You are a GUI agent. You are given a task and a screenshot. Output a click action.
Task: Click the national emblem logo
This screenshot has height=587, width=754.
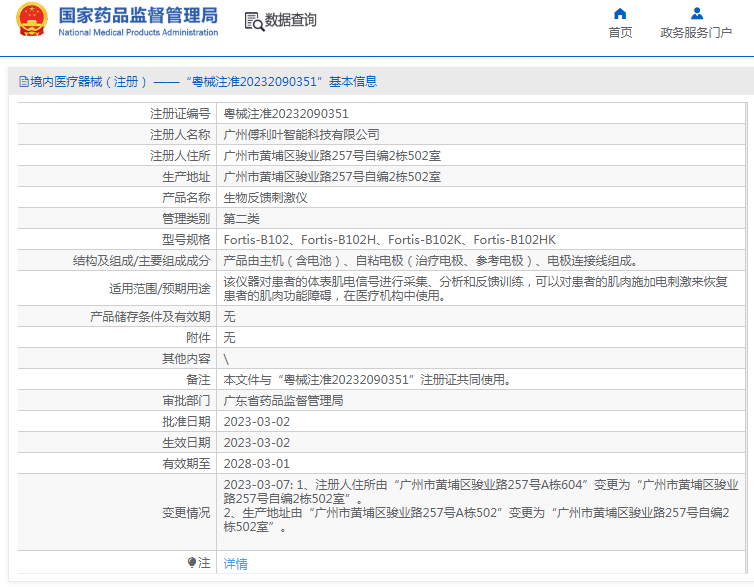pyautogui.click(x=32, y=20)
